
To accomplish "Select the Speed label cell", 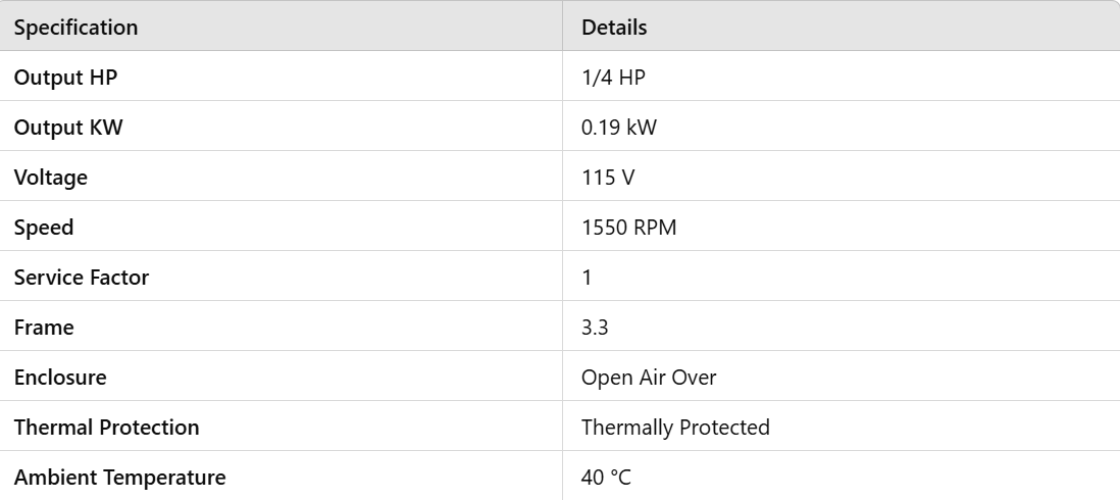I will pos(44,227).
